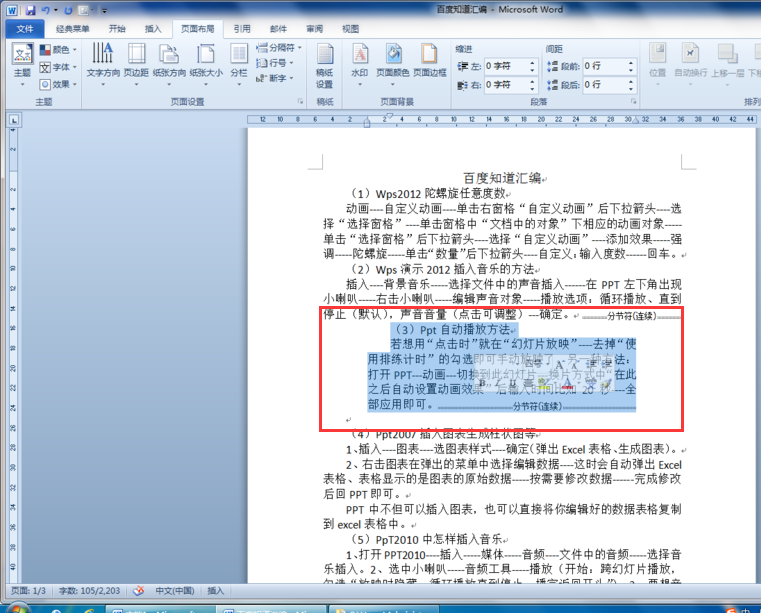Click the 中文(中国) language indicator
761x613 pixels.
[175, 591]
